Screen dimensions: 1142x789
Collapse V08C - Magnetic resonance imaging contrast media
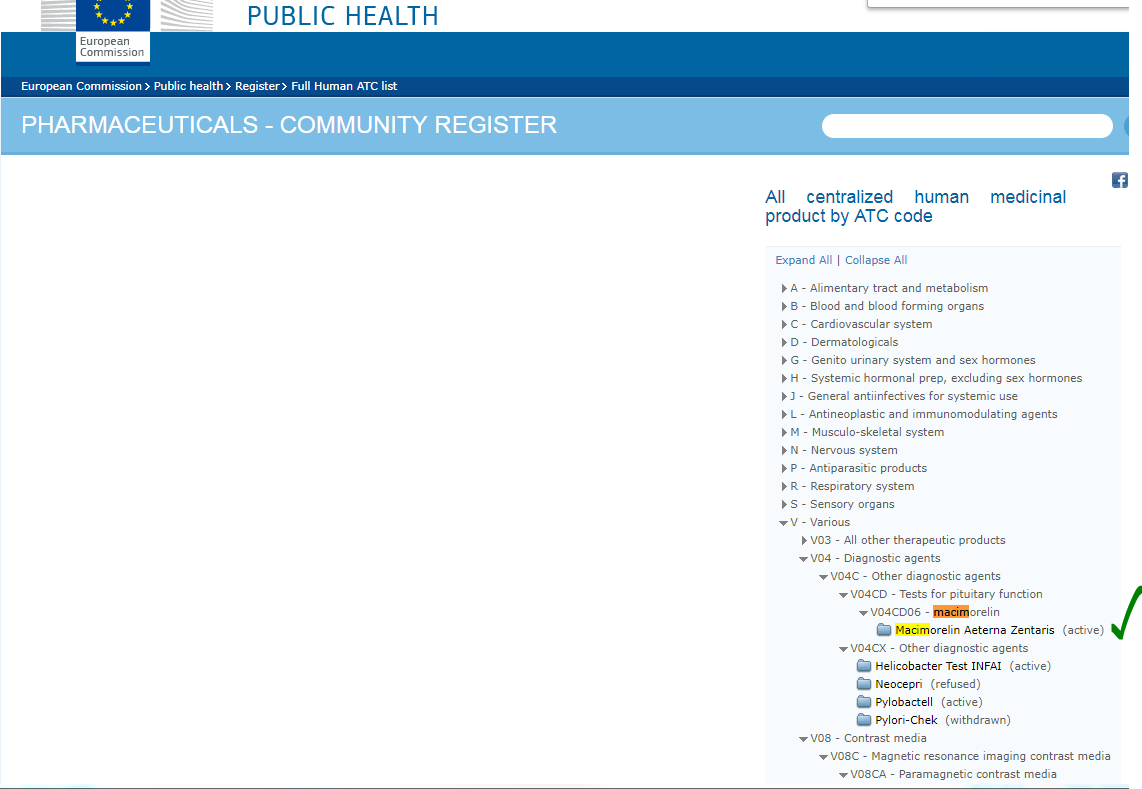pyautogui.click(x=823, y=757)
